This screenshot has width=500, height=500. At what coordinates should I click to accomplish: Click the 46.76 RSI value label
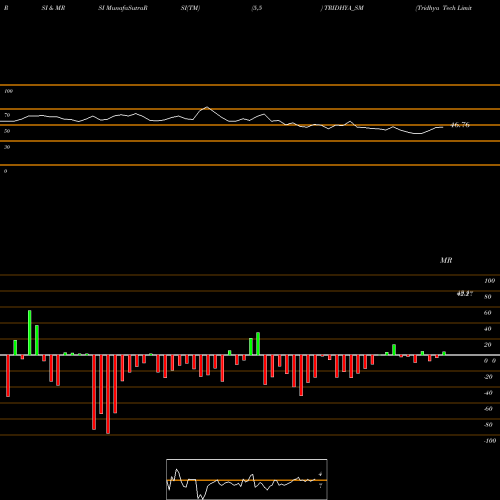(x=460, y=125)
